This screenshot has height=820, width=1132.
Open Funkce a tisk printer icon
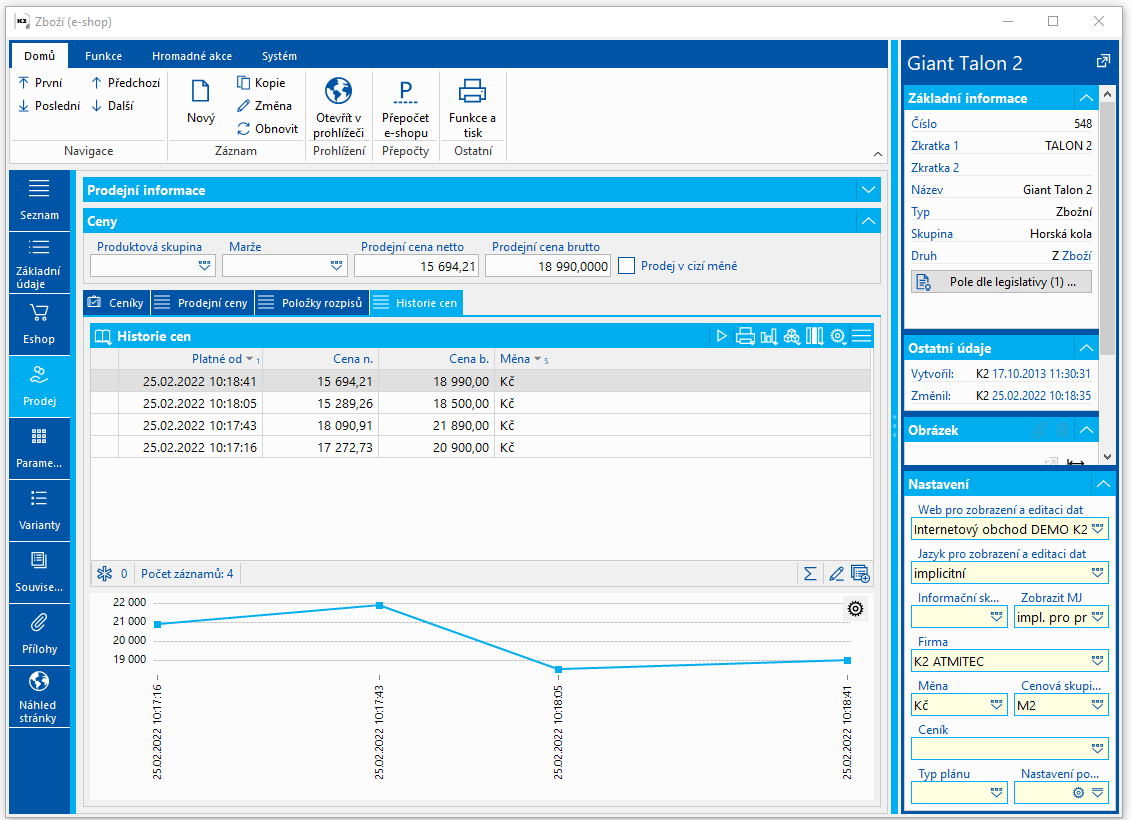click(472, 92)
